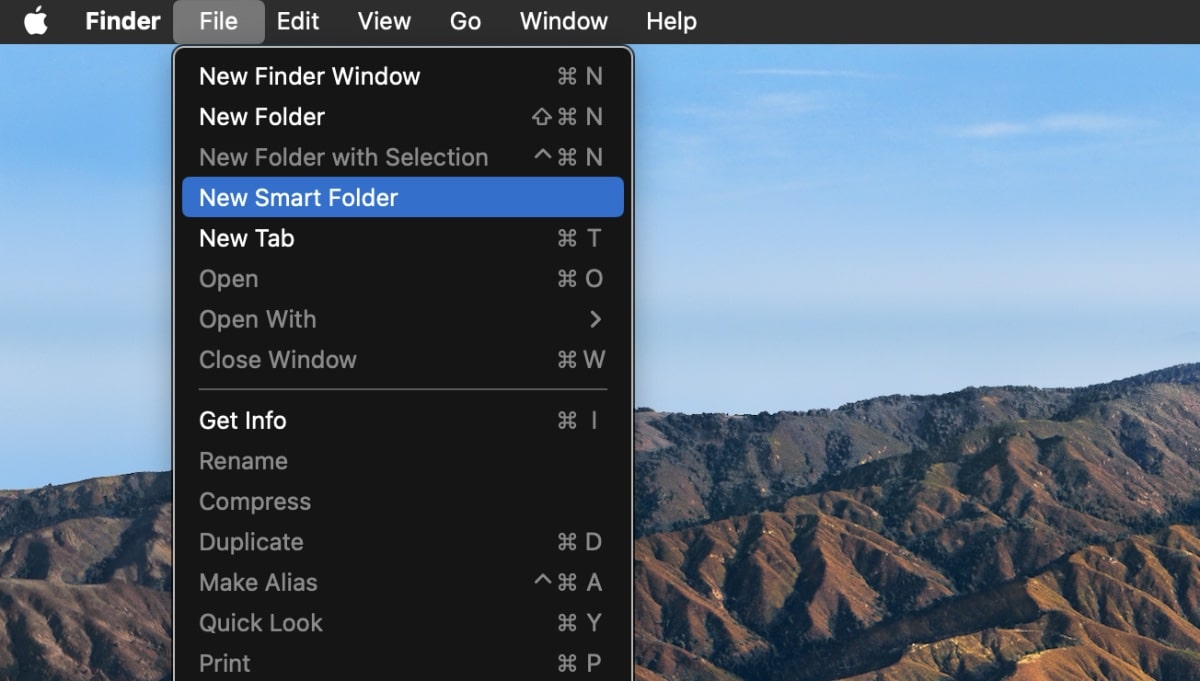Screen dimensions: 1200x681
Task: Expand the Open With submenu arrow
Action: (595, 319)
